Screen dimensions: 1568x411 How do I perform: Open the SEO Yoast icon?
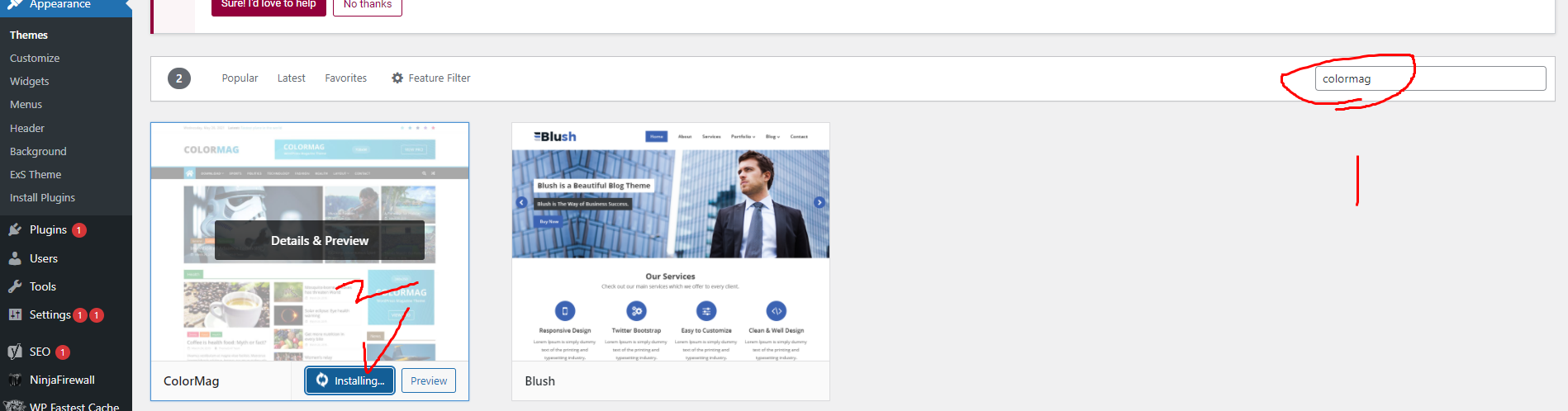point(15,352)
